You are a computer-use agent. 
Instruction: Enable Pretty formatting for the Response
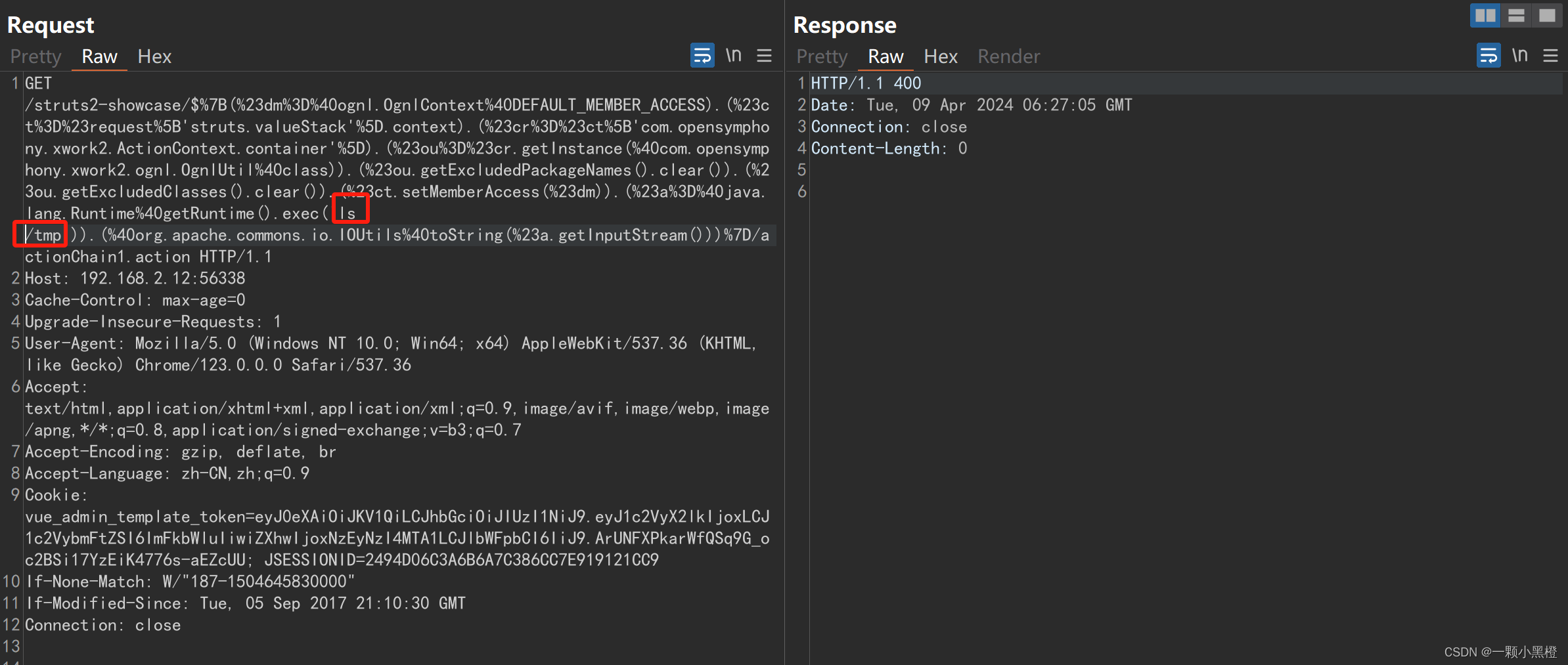pyautogui.click(x=821, y=56)
